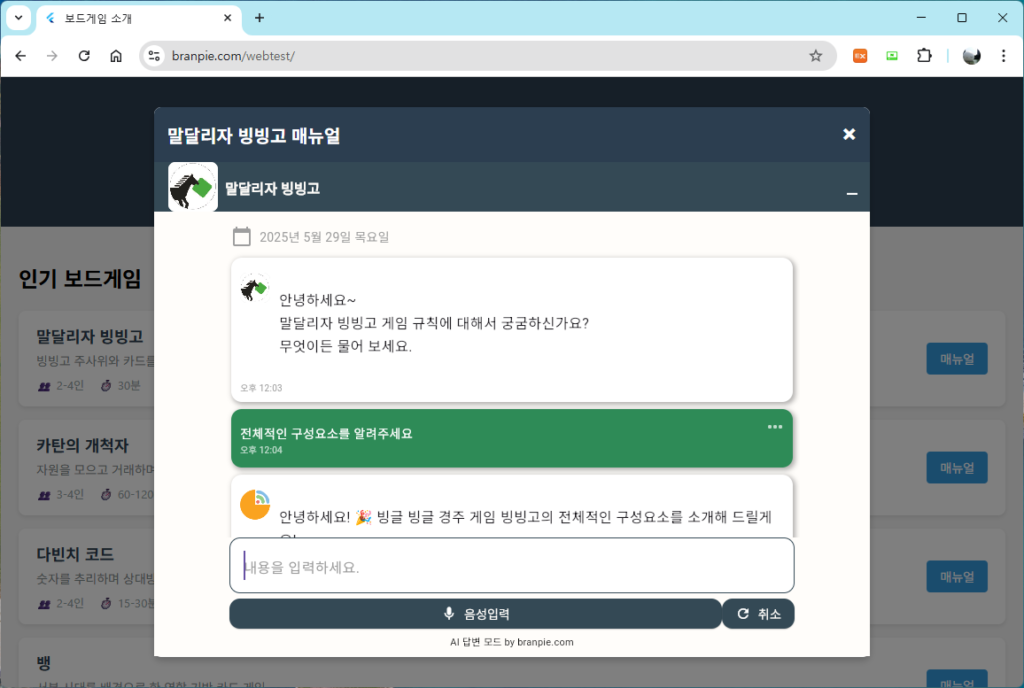The image size is (1024, 688).
Task: Click the AI reply starting 안녕하세요! 빙글 빙글
Action: coord(525,518)
